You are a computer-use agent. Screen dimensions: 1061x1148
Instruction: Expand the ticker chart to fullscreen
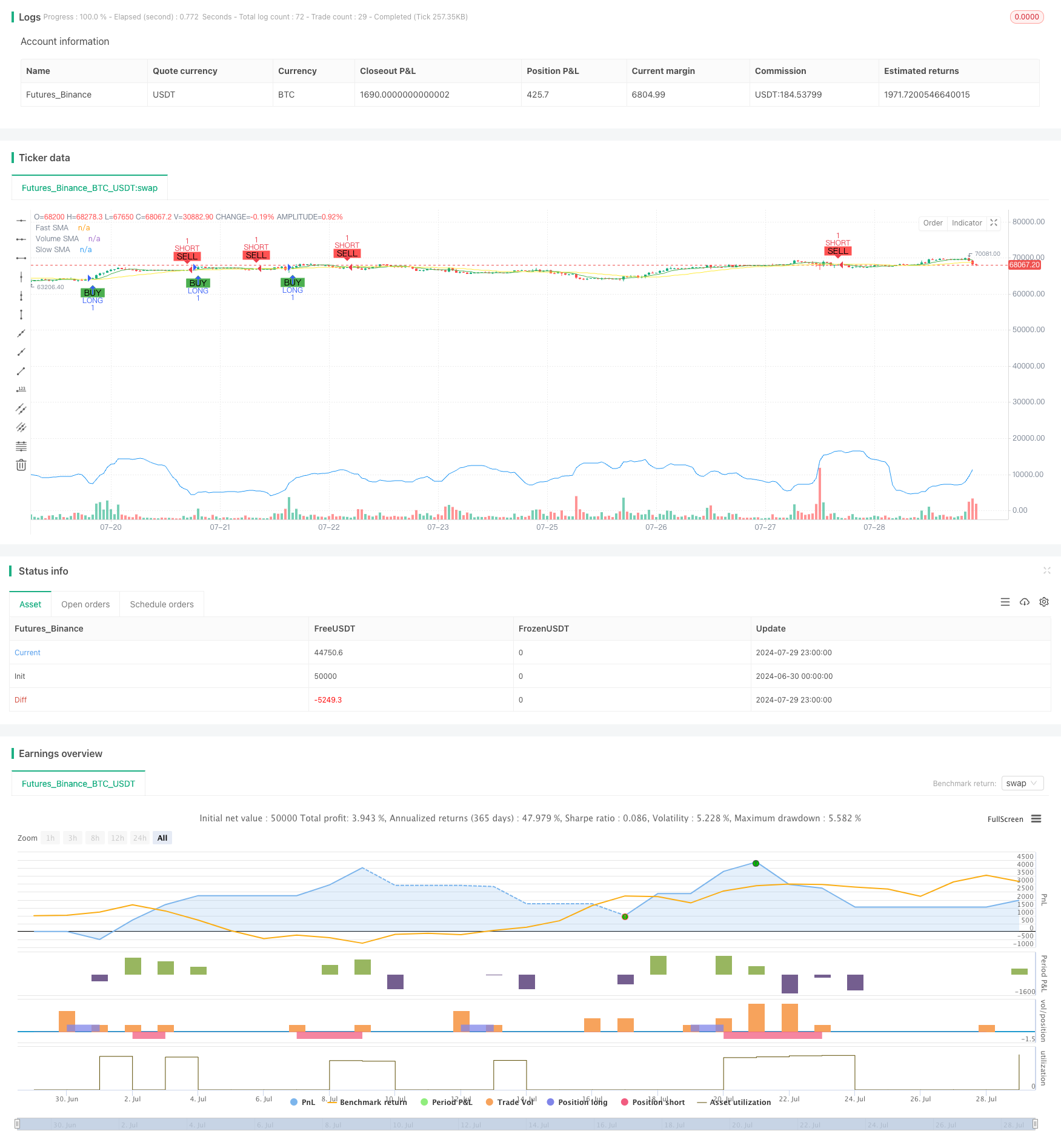click(994, 223)
